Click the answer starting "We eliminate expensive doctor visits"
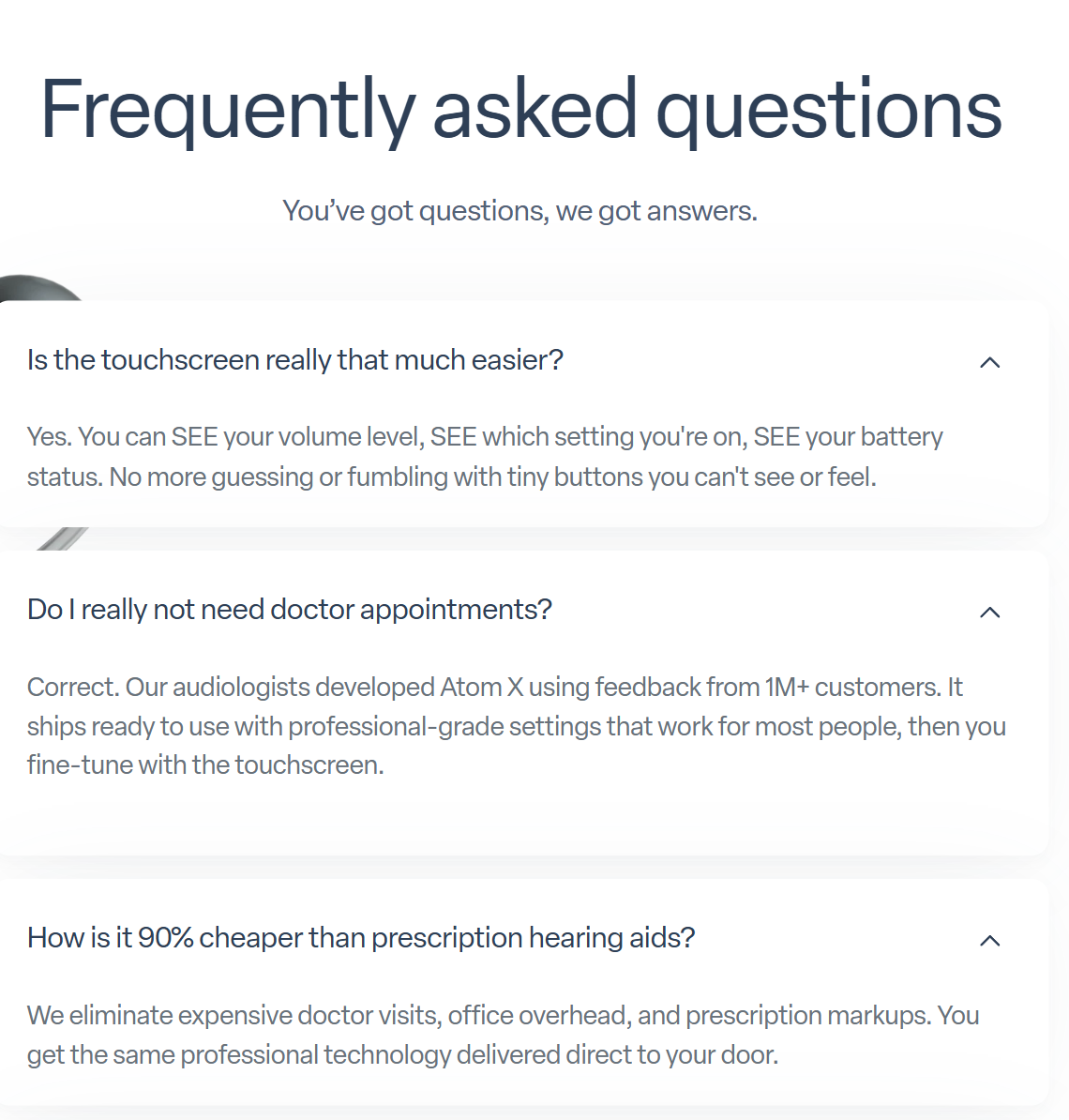The height and width of the screenshot is (1120, 1069). (x=503, y=1035)
